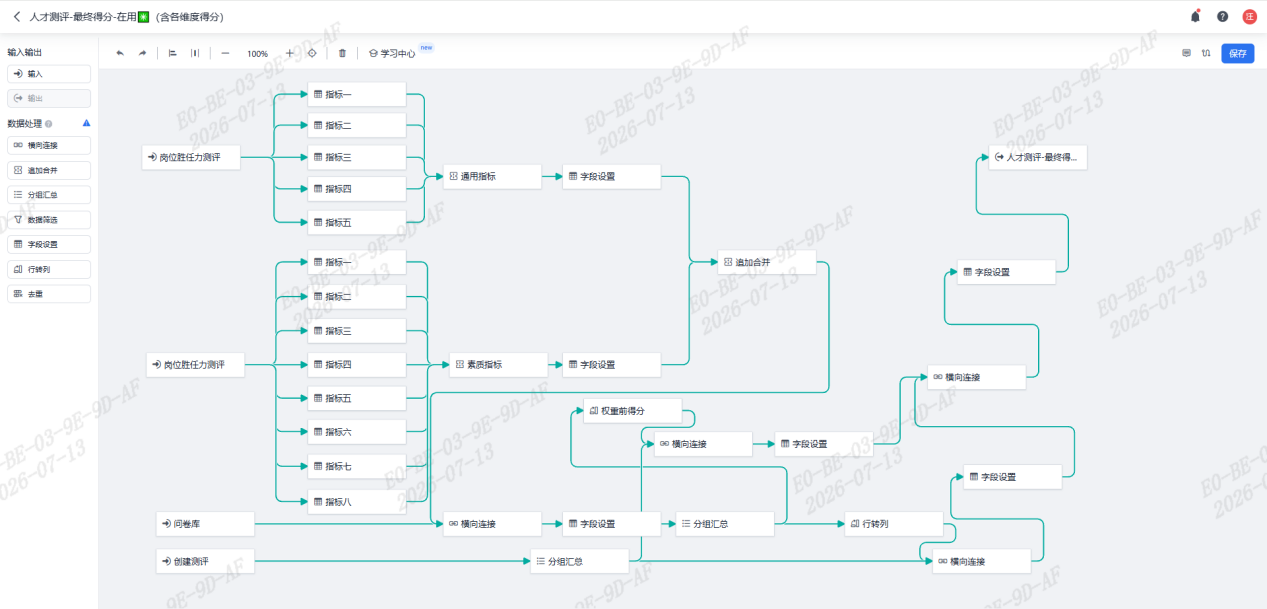This screenshot has width=1267, height=609.
Task: Save the flow with 保存 button
Action: 1237,53
